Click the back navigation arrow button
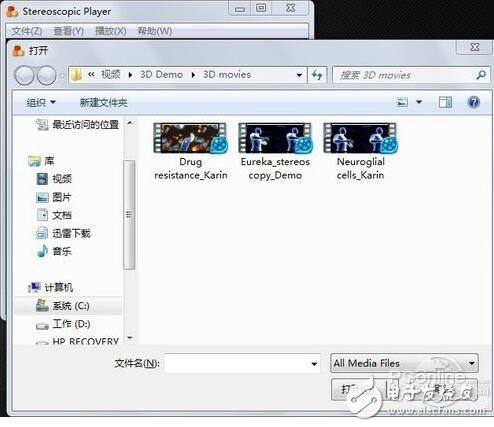 point(24,75)
